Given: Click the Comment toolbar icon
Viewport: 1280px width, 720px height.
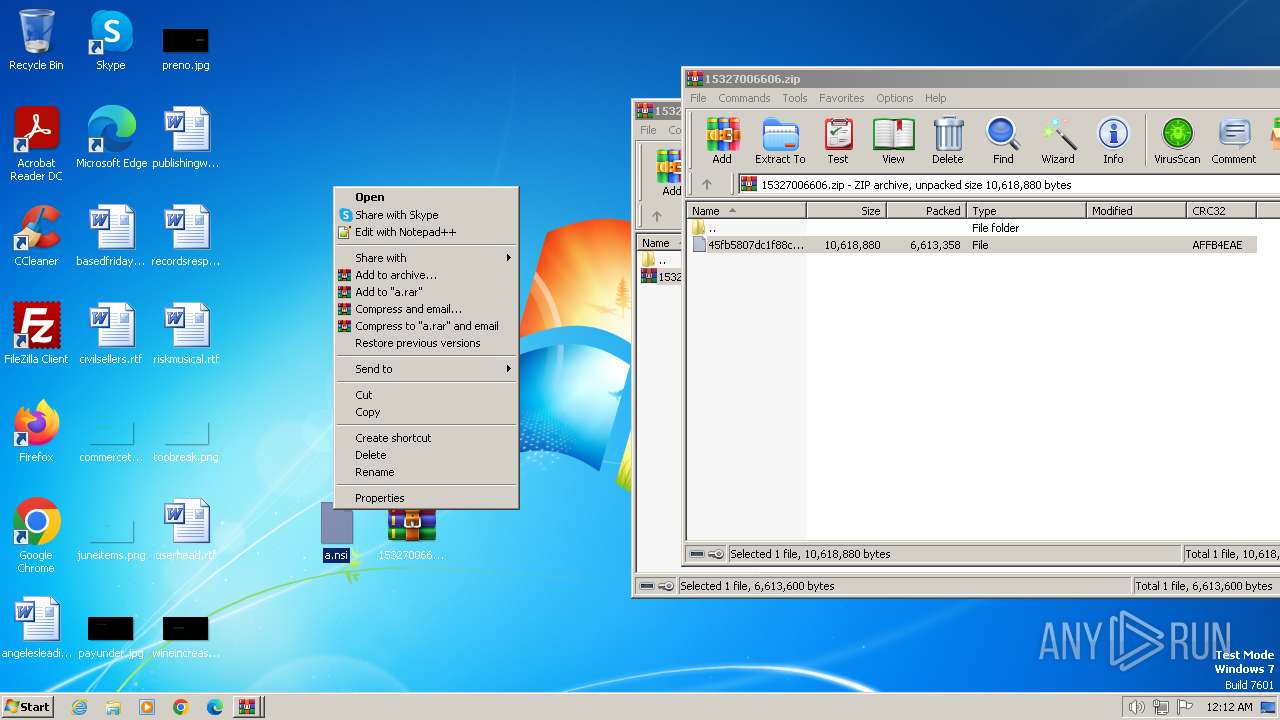Looking at the screenshot, I should coord(1234,140).
